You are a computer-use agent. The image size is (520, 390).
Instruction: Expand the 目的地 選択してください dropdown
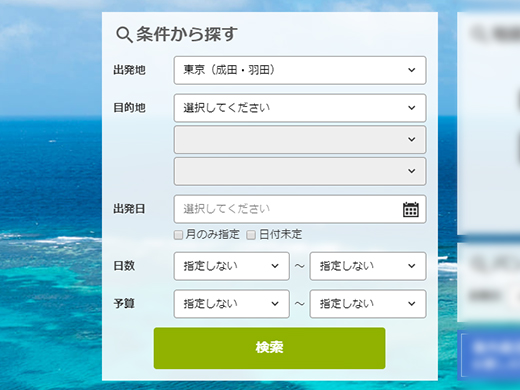click(300, 108)
